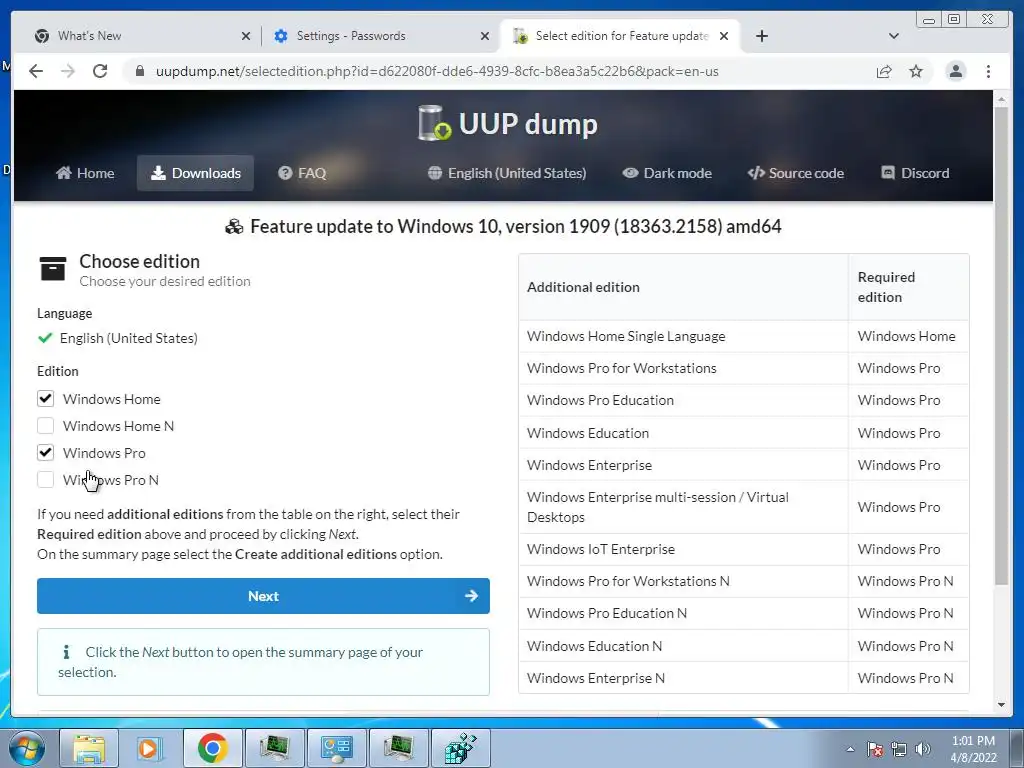
Task: Click the 'Choose edition' heading
Action: coord(140,261)
